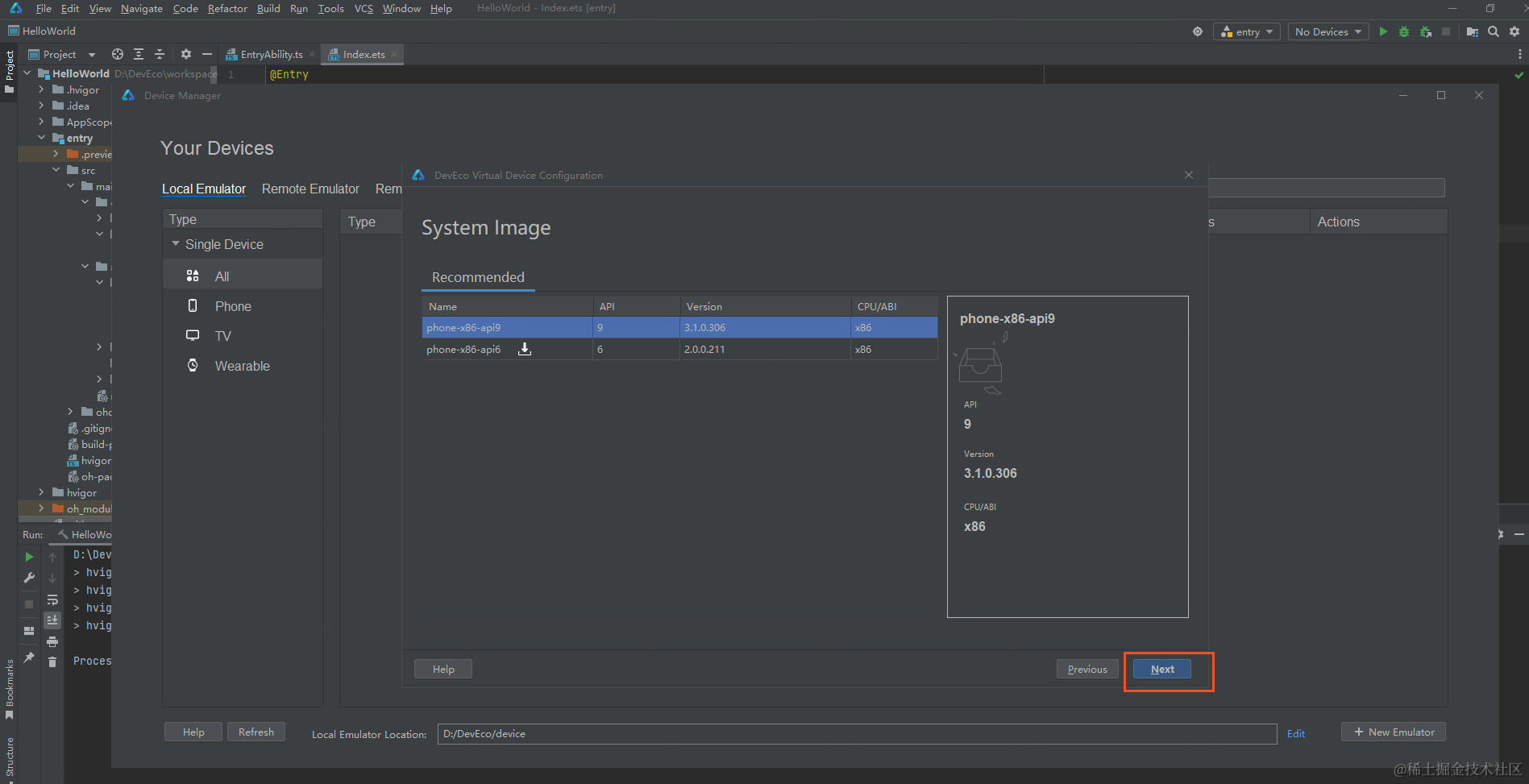Hide the Project panel with minus icon
Image resolution: width=1529 pixels, height=784 pixels.
[207, 54]
